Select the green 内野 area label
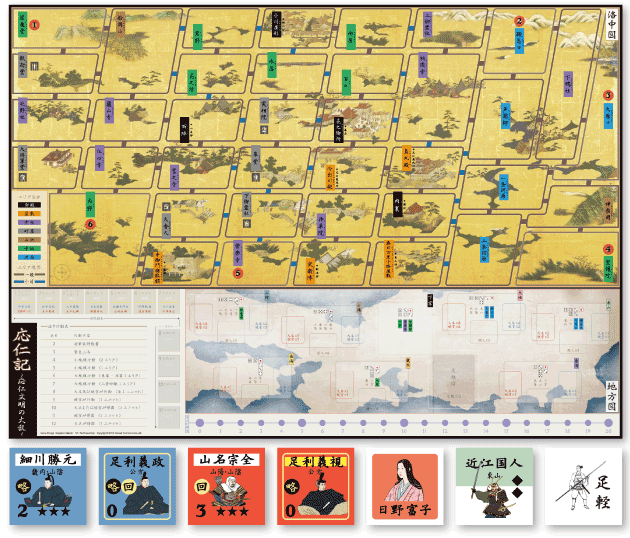 [x=90, y=205]
